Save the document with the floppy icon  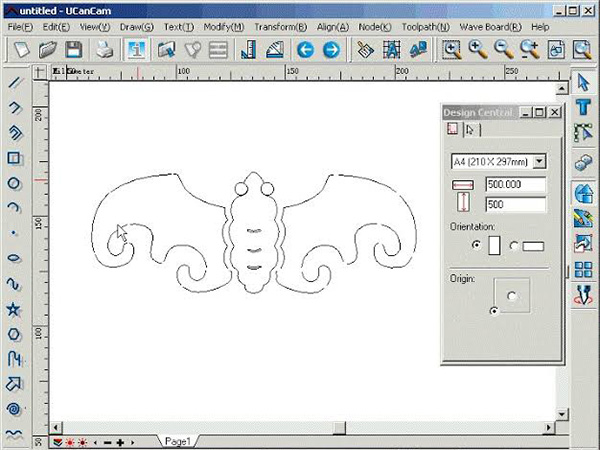tap(73, 50)
